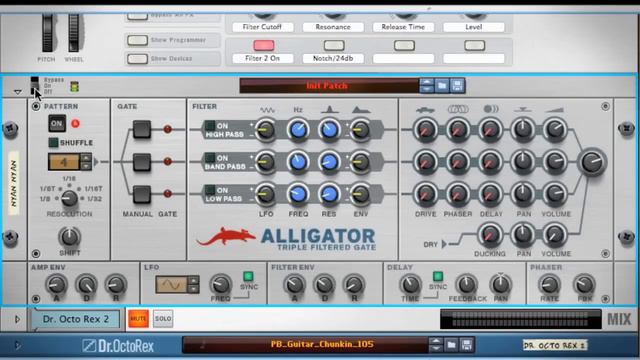Open Dr.OctoRex loop browser folder icon
This screenshot has height=360, width=640.
451,345
